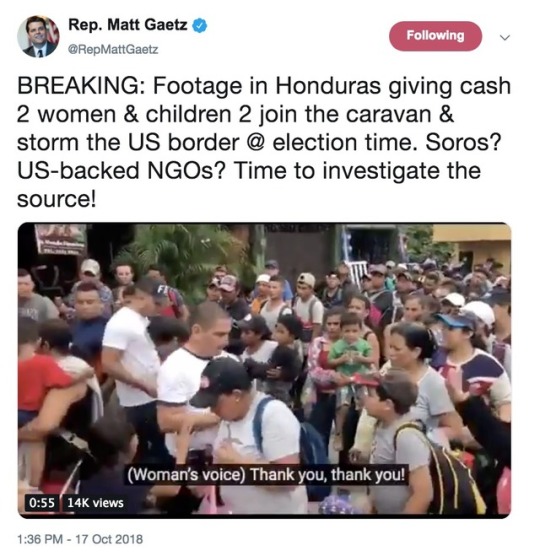Click 'US-backed NGOs?' in tweet text
The height and width of the screenshot is (556, 540).
click(121, 171)
